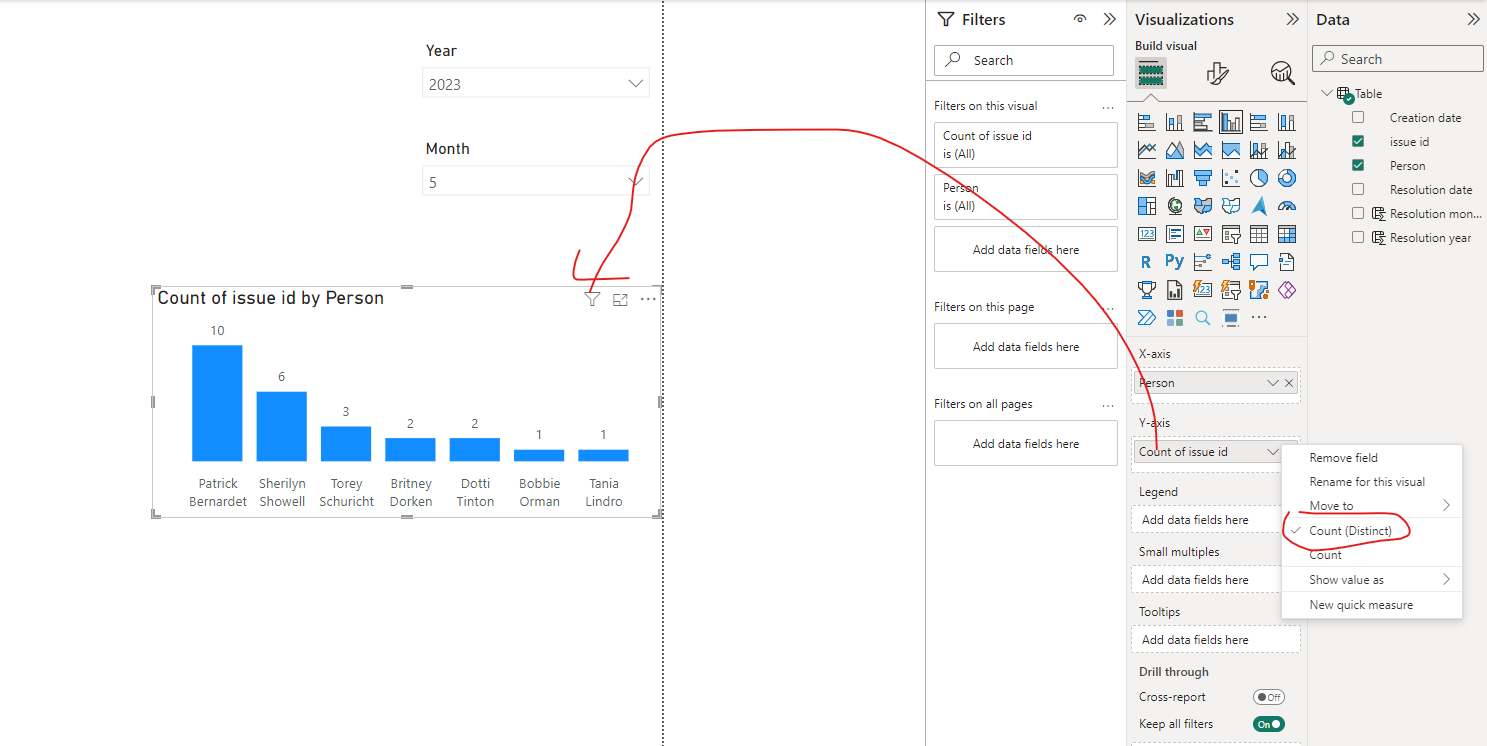Check the Creation date field
Viewport: 1487px width, 746px height.
click(1358, 118)
